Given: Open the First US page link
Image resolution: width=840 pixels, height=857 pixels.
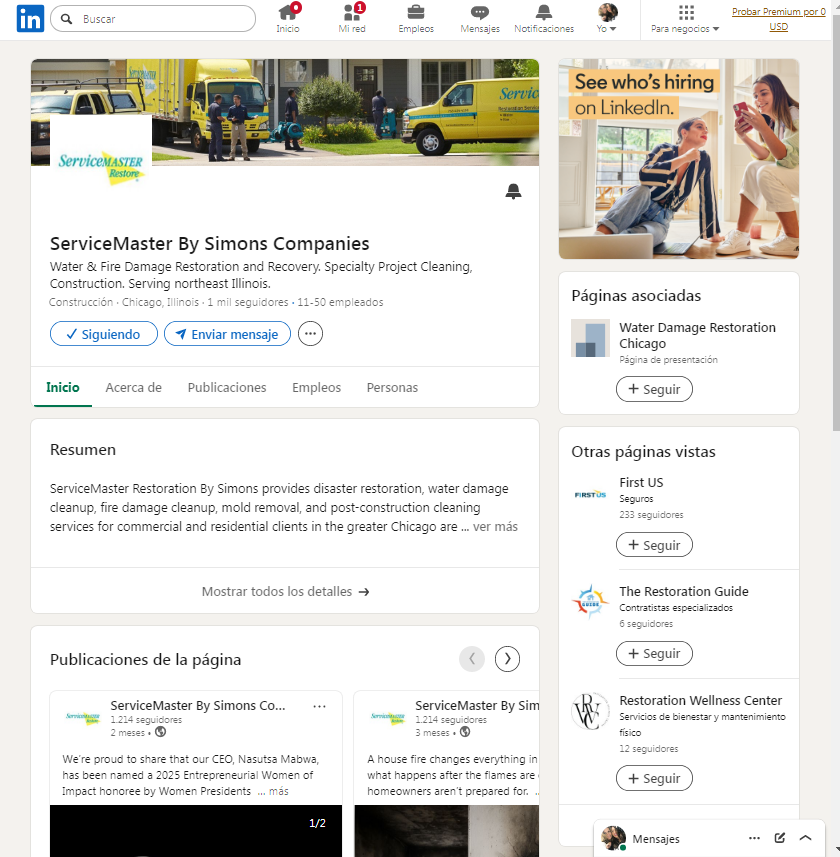Looking at the screenshot, I should (641, 483).
